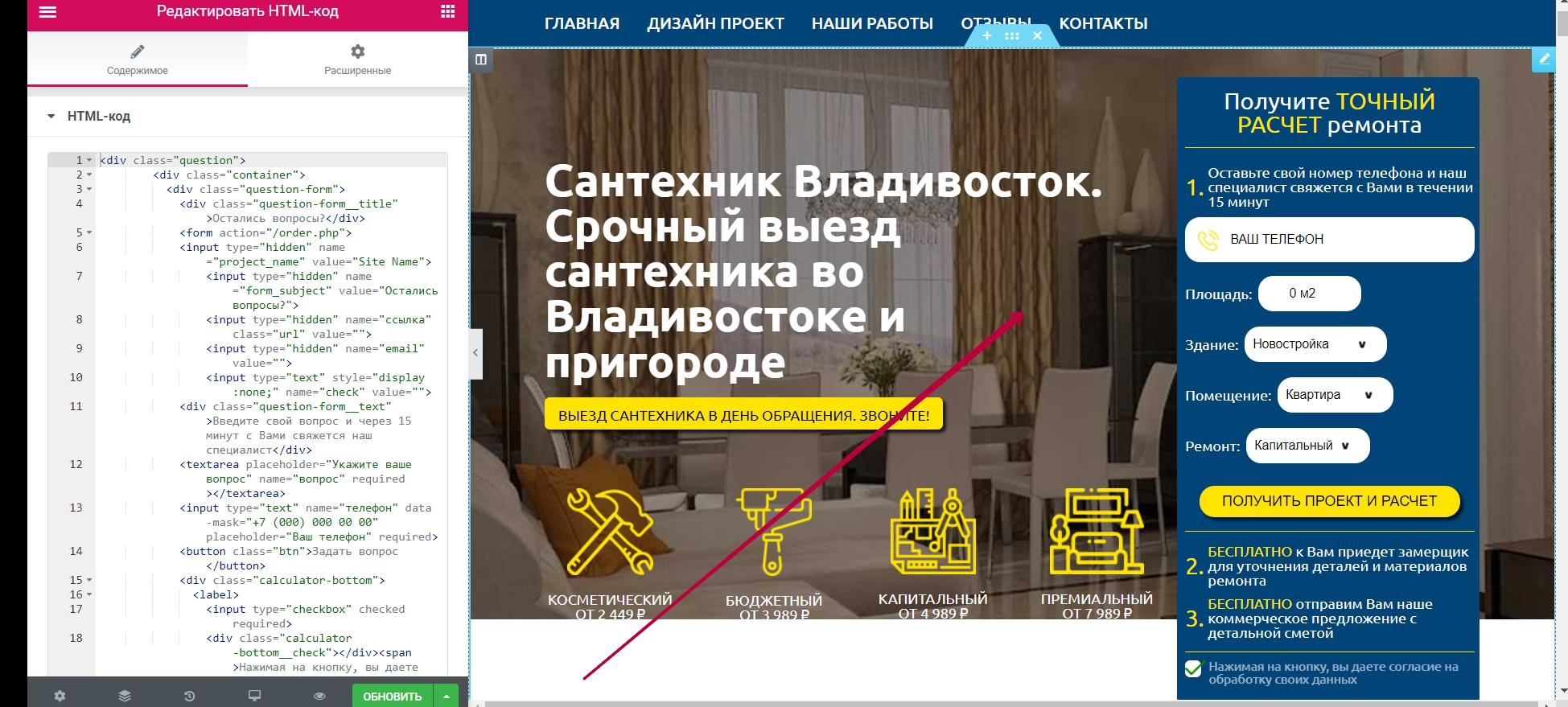Switch to the Расширенные tab
Screen dimensions: 1568x707
pos(357,60)
